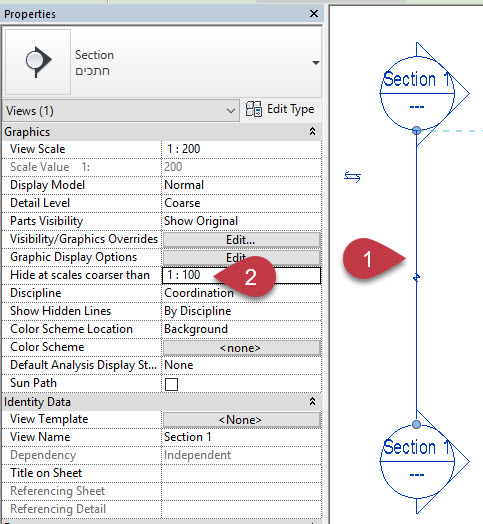Image resolution: width=483 pixels, height=524 pixels.
Task: Click the View Scale 1 : 200 field
Action: click(x=241, y=149)
